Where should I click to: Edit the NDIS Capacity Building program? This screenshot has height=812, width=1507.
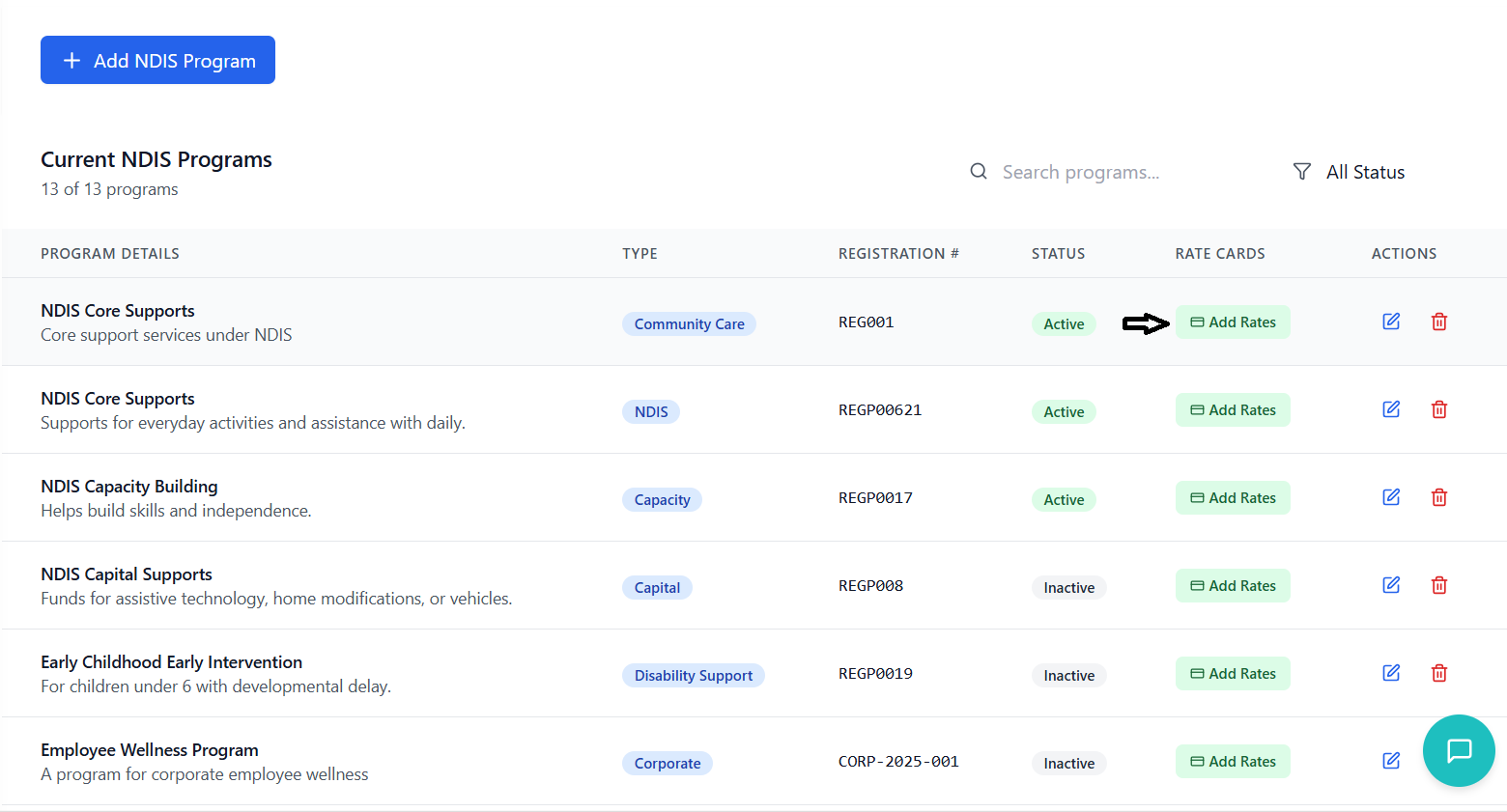tap(1391, 497)
